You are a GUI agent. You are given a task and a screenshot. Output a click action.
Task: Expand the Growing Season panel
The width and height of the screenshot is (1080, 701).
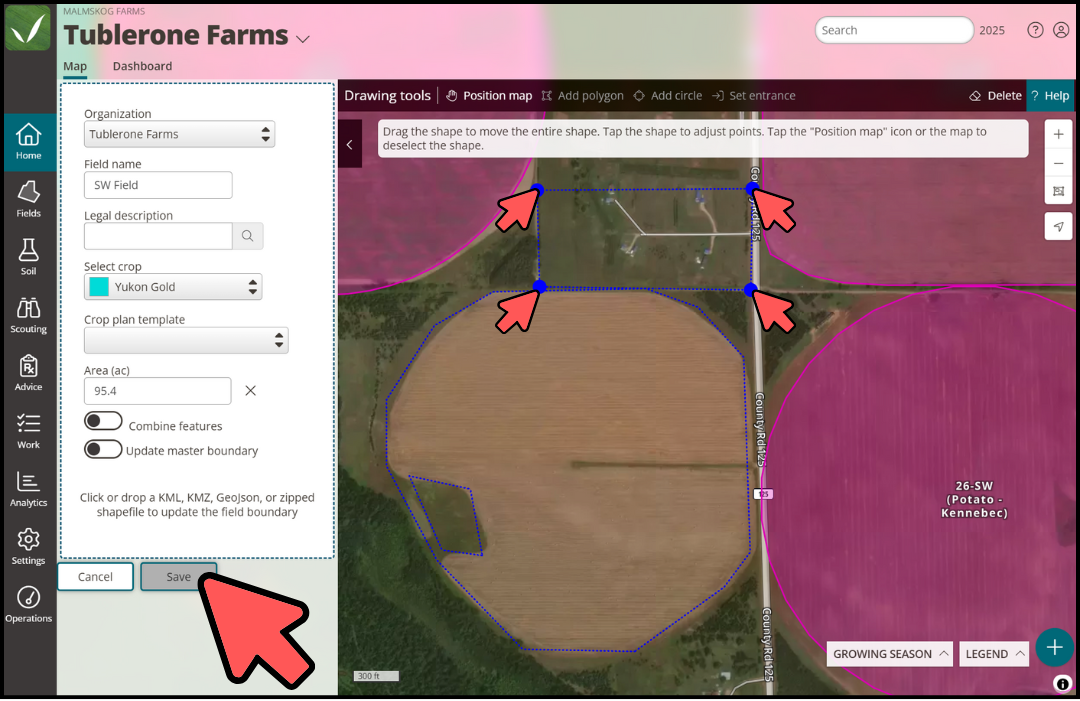[x=891, y=653]
